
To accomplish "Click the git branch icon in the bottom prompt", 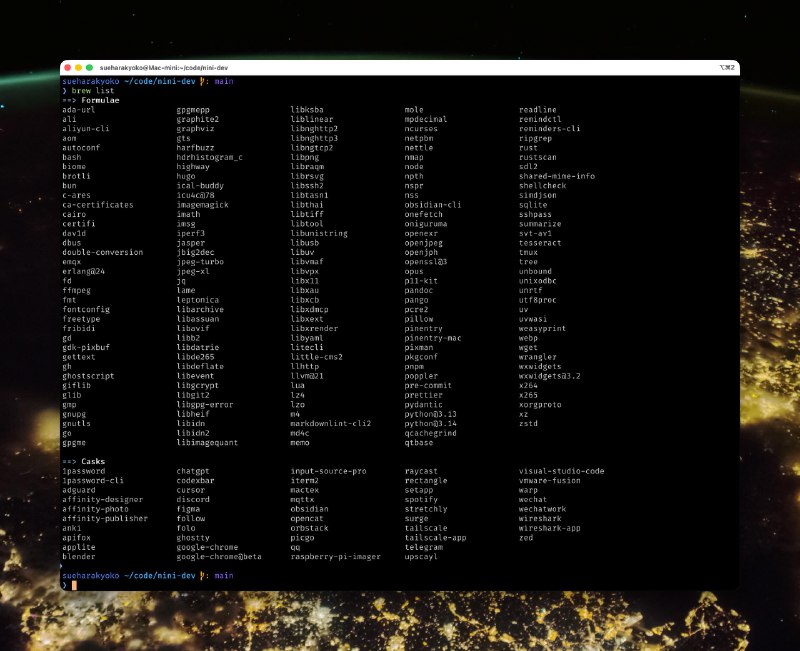I will point(201,576).
